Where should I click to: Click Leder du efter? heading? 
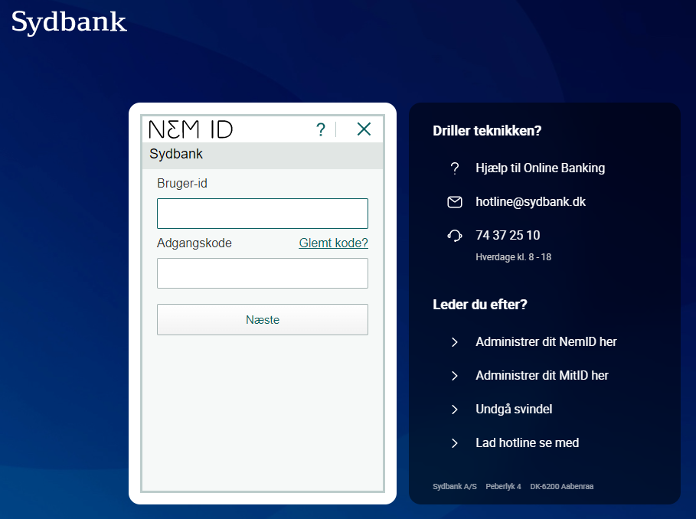click(480, 305)
